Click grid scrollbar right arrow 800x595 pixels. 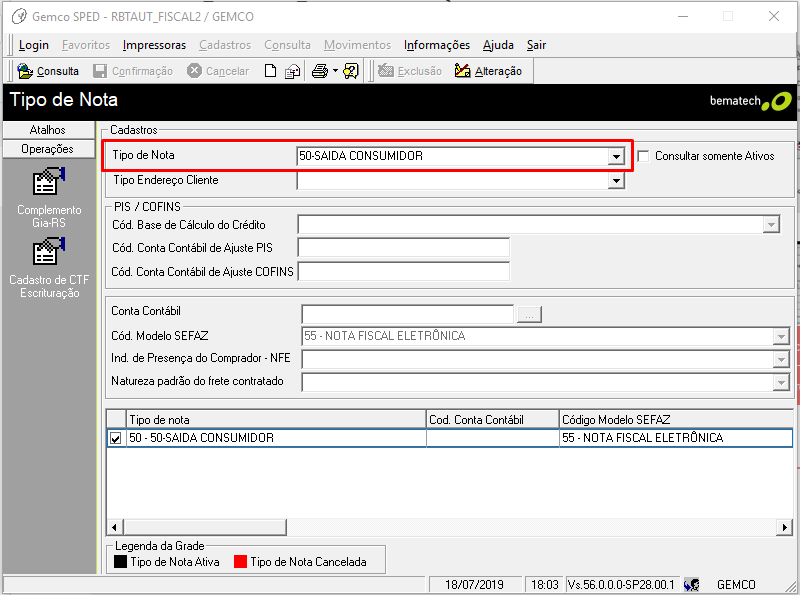[x=784, y=527]
